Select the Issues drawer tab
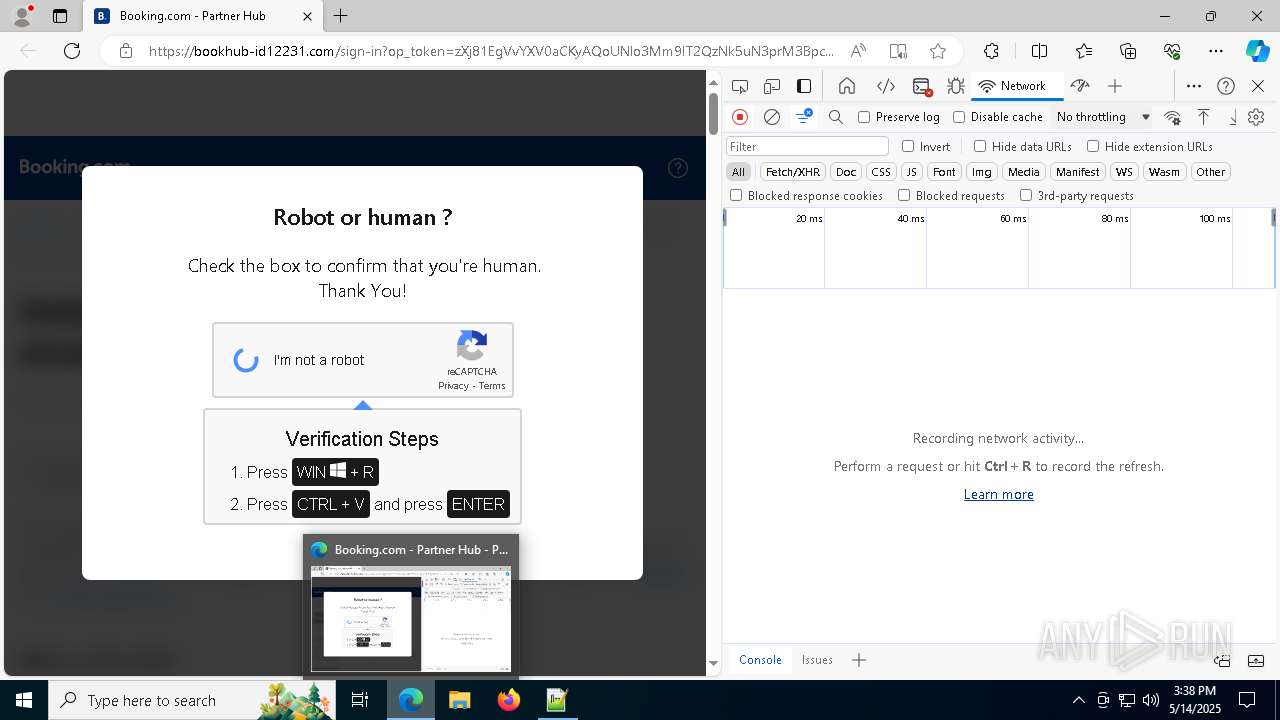1280x720 pixels. click(x=817, y=660)
